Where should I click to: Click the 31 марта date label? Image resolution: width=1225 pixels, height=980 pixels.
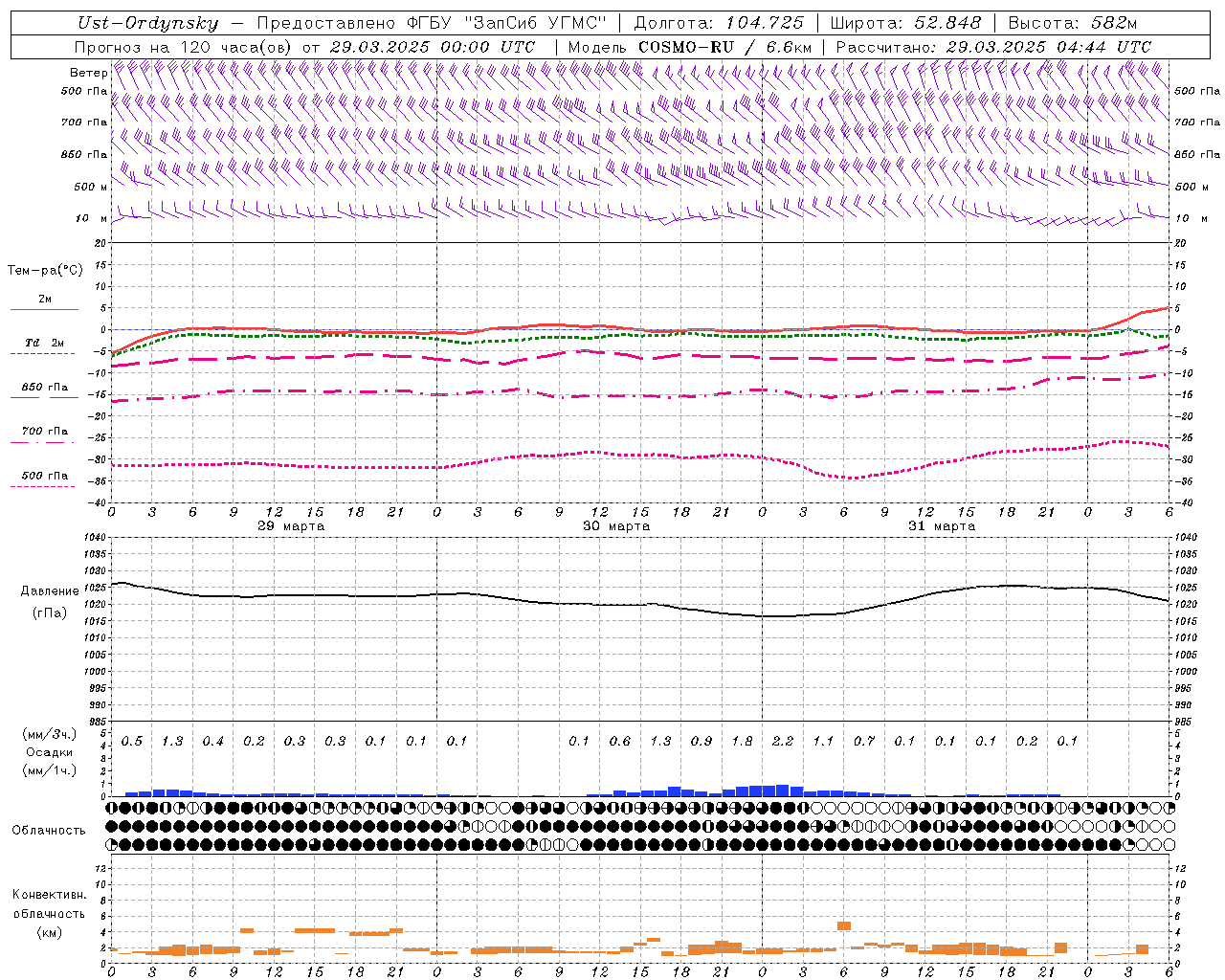click(943, 525)
